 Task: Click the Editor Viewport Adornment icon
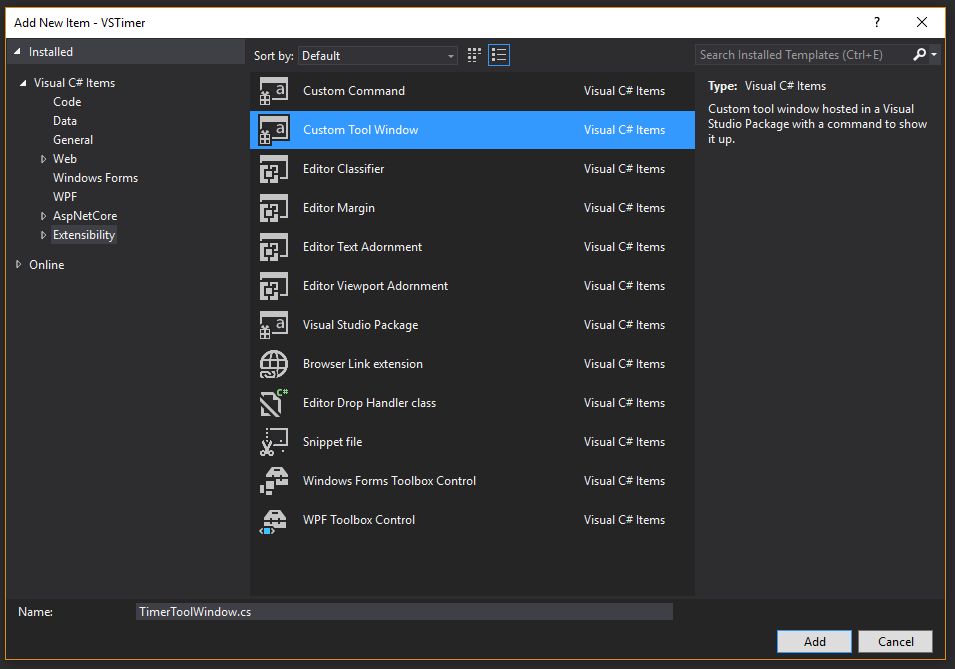pos(273,286)
